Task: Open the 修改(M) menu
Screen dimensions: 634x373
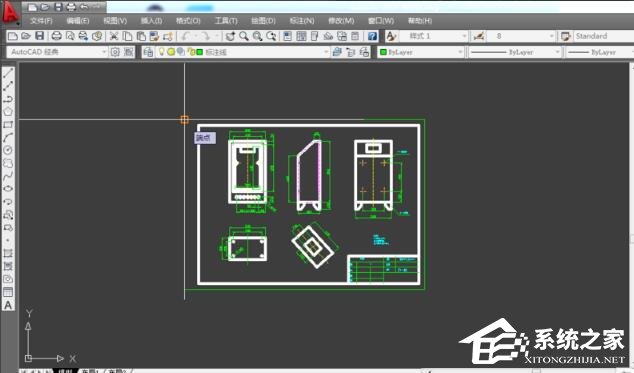Action: point(341,21)
